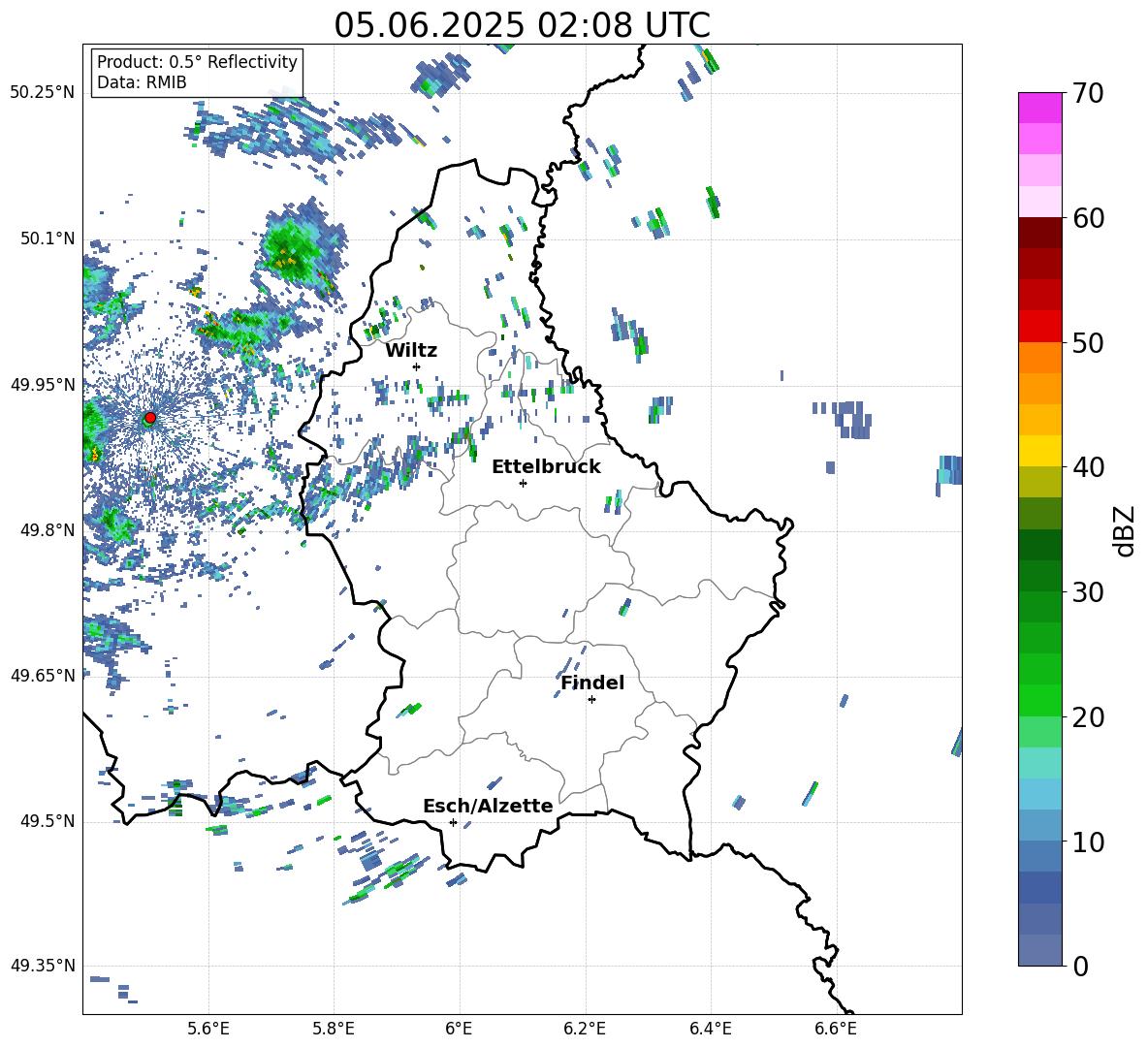
Task: Click the dark maroon swatch below 60
Action: [x=1039, y=233]
